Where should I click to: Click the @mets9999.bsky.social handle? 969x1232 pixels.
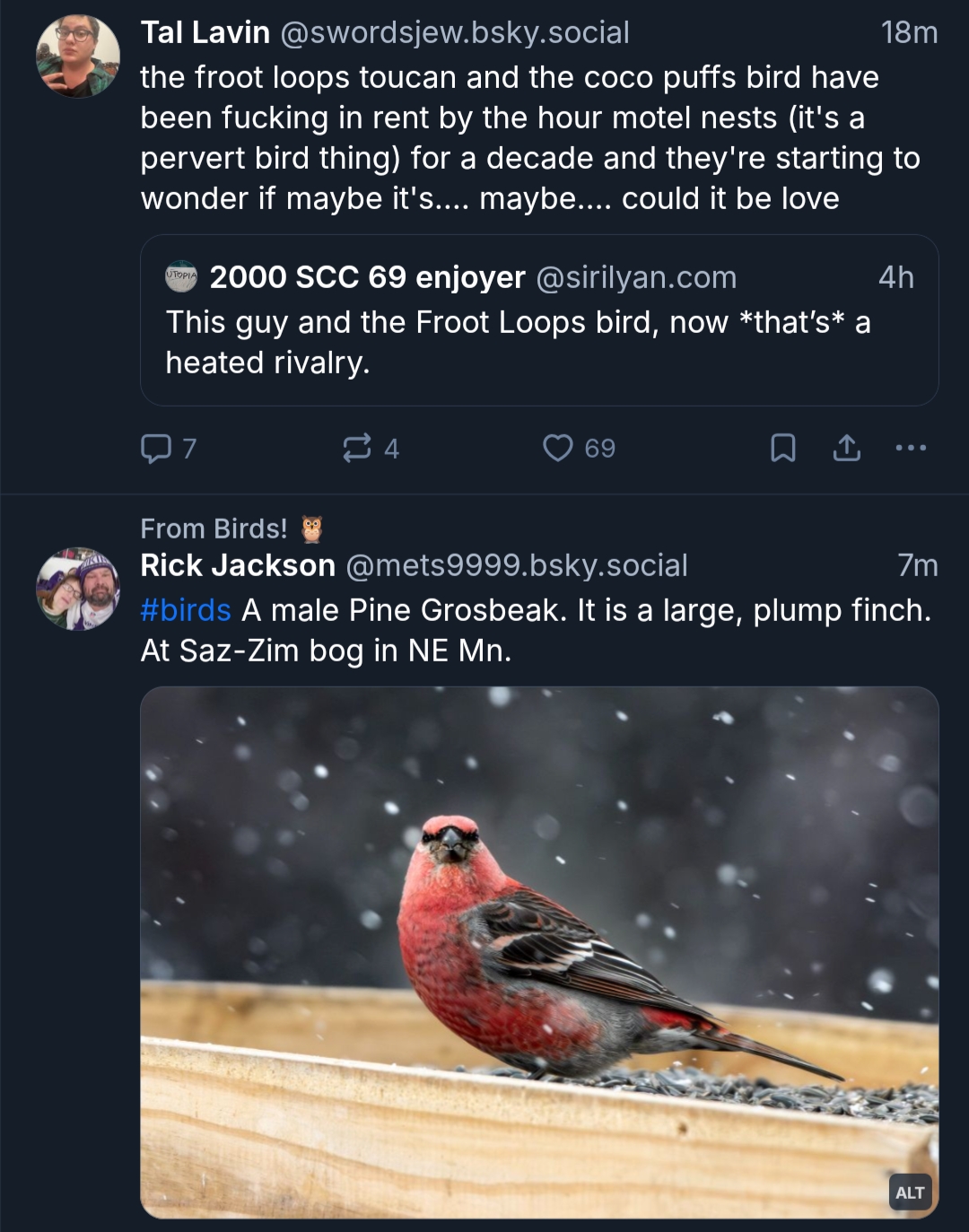coord(516,565)
